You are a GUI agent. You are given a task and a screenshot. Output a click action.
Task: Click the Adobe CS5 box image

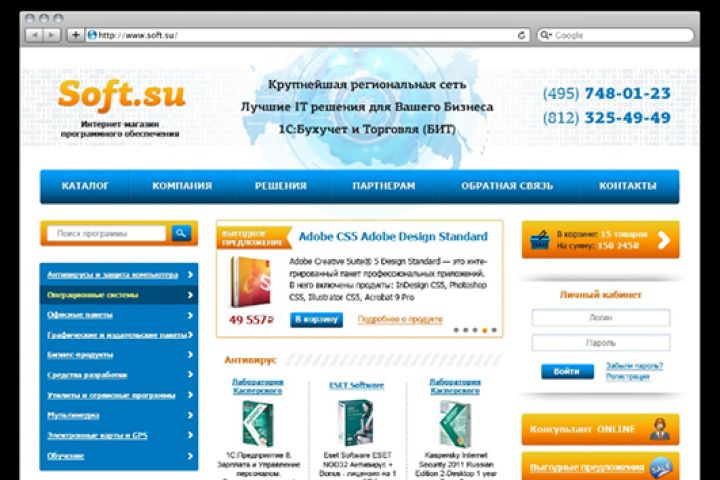tap(251, 282)
